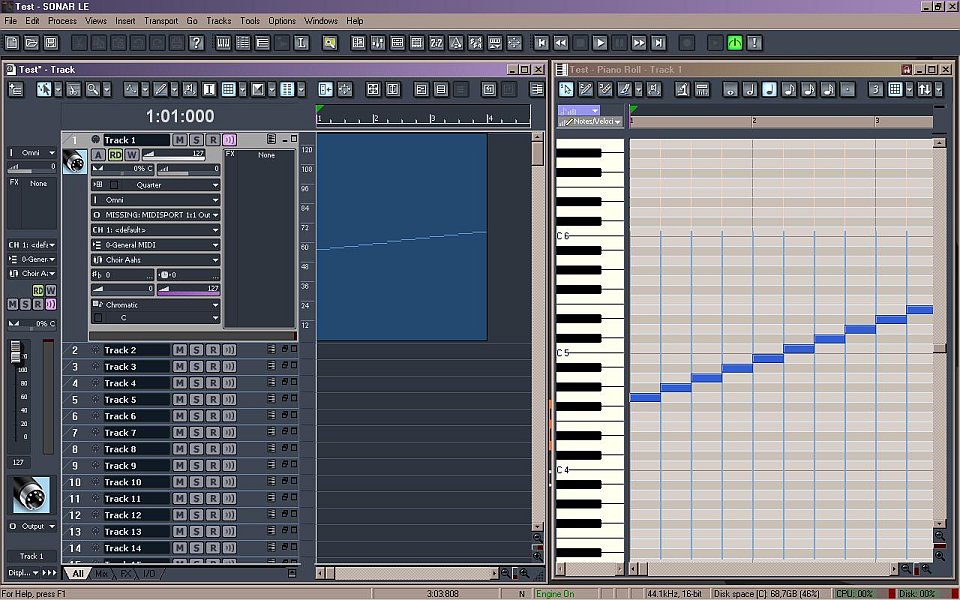Start playback with the Play button
The height and width of the screenshot is (600, 960).
(600, 43)
